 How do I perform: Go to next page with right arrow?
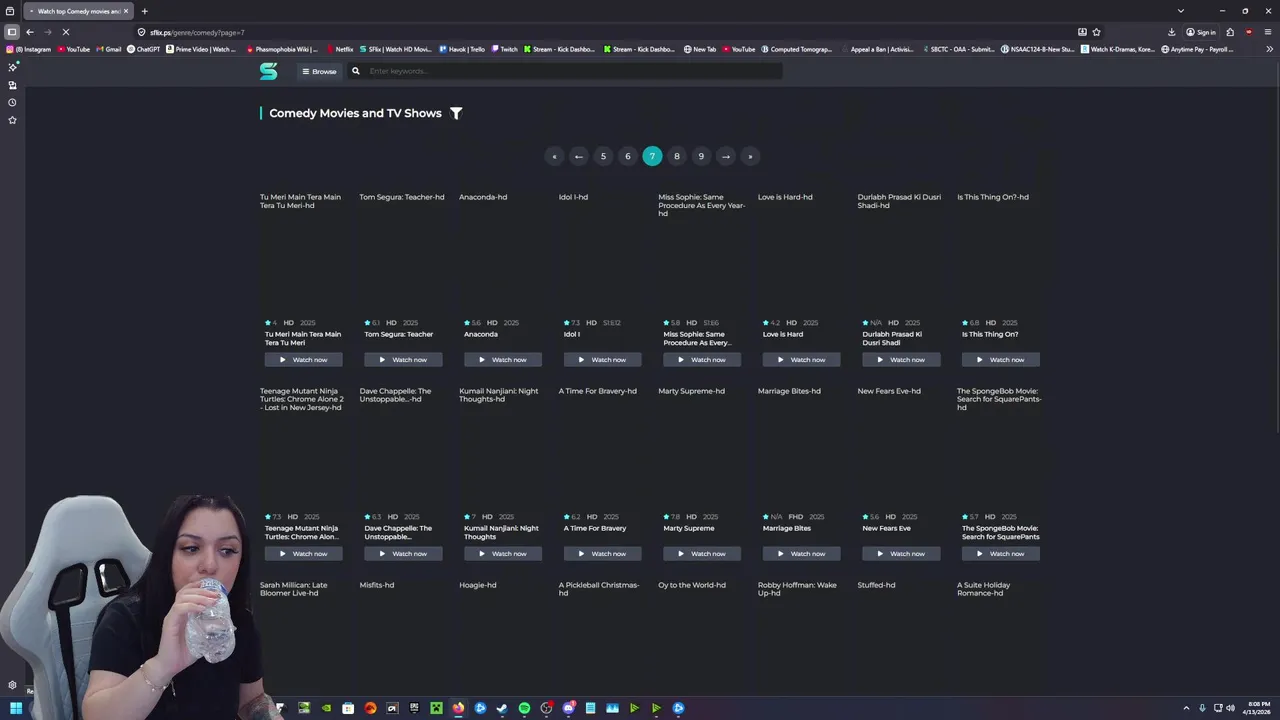click(x=726, y=156)
